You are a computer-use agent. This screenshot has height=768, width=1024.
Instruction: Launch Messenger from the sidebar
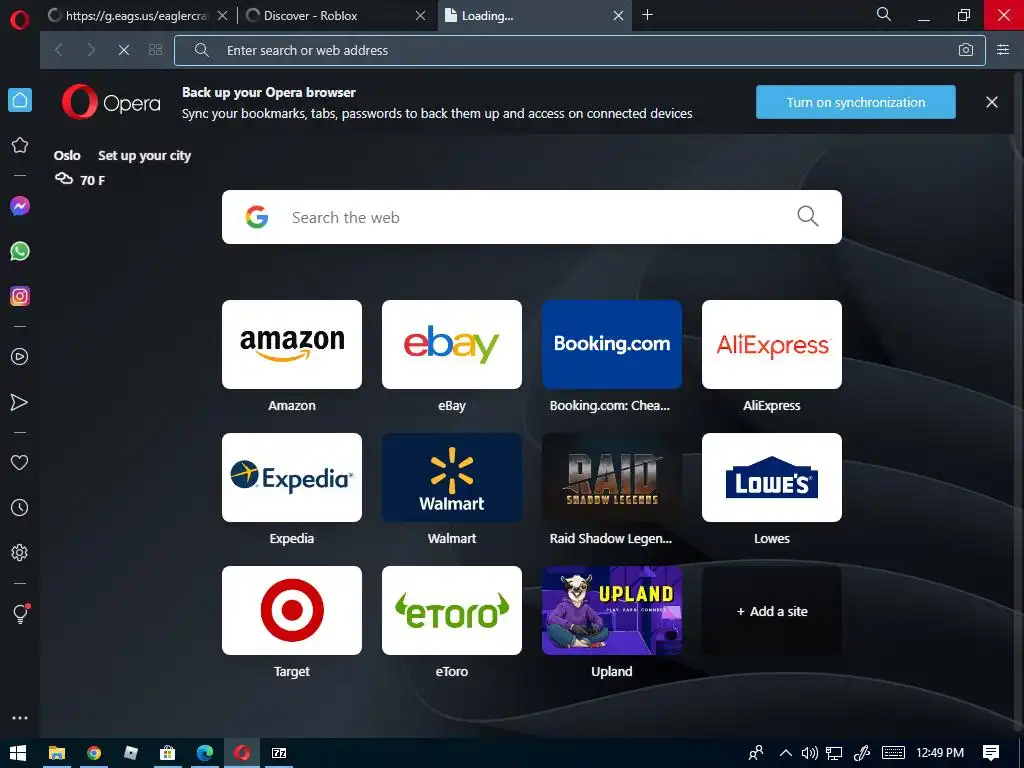coord(20,206)
